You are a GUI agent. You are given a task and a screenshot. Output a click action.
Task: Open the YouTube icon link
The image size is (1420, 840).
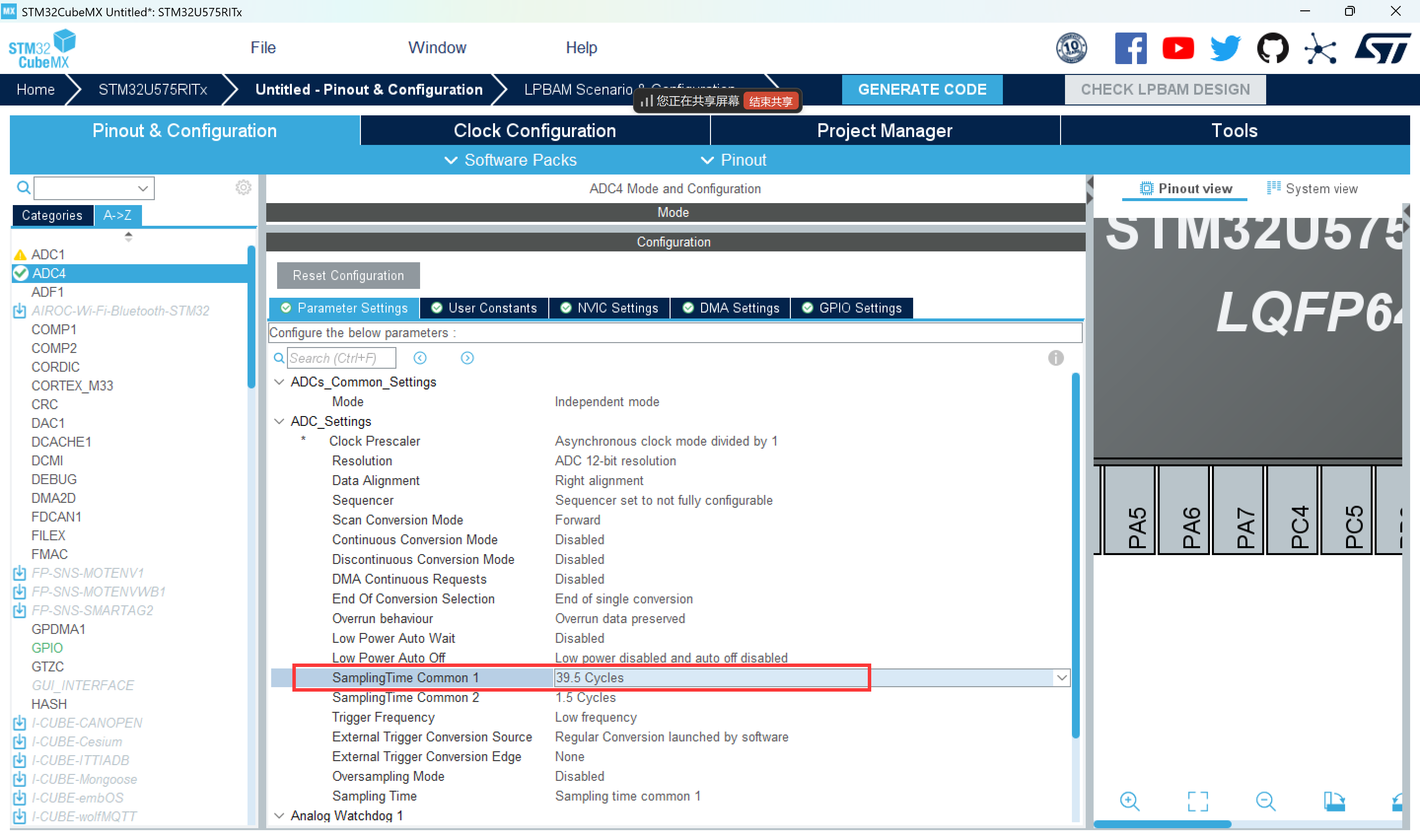click(1178, 48)
